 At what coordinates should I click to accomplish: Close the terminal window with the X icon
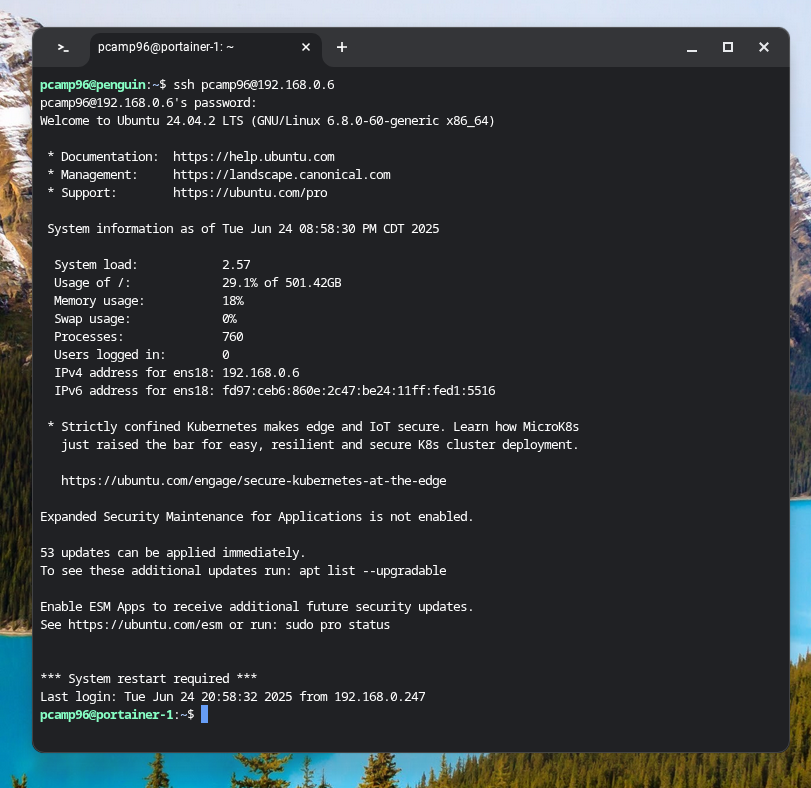pyautogui.click(x=763, y=47)
